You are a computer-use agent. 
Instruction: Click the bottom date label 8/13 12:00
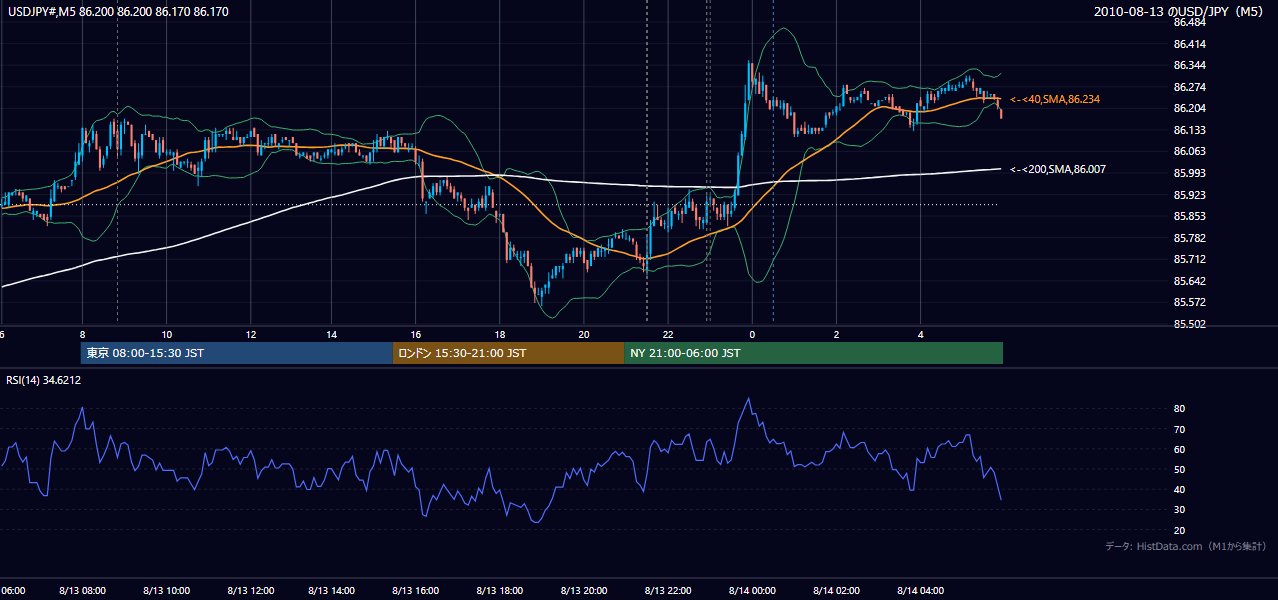pos(250,590)
